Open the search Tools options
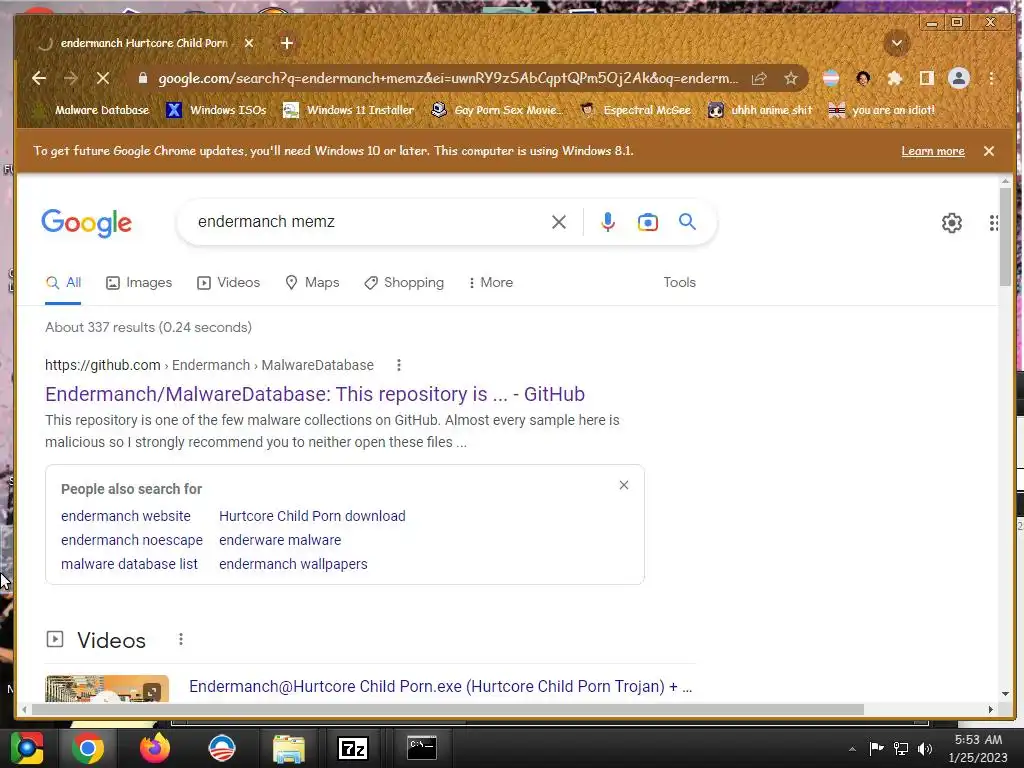Viewport: 1024px width, 768px height. tap(679, 283)
